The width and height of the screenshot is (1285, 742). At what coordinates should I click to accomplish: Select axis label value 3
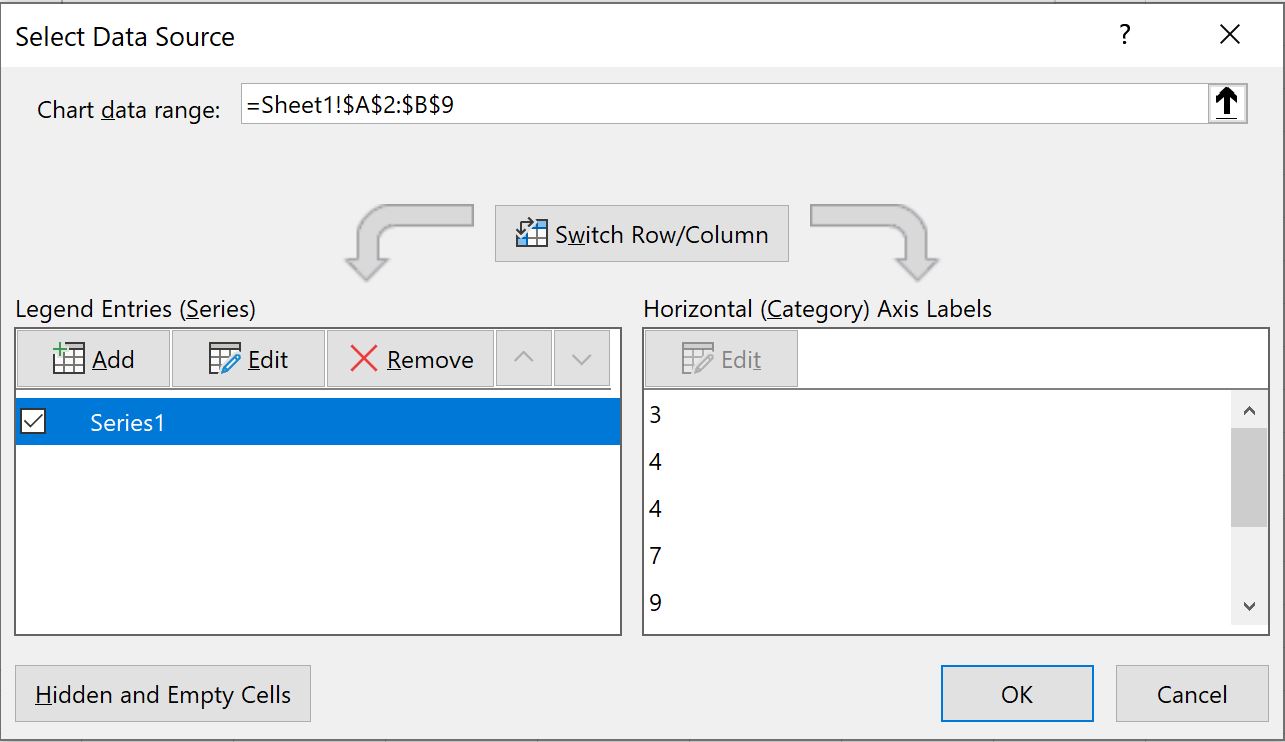[x=655, y=414]
